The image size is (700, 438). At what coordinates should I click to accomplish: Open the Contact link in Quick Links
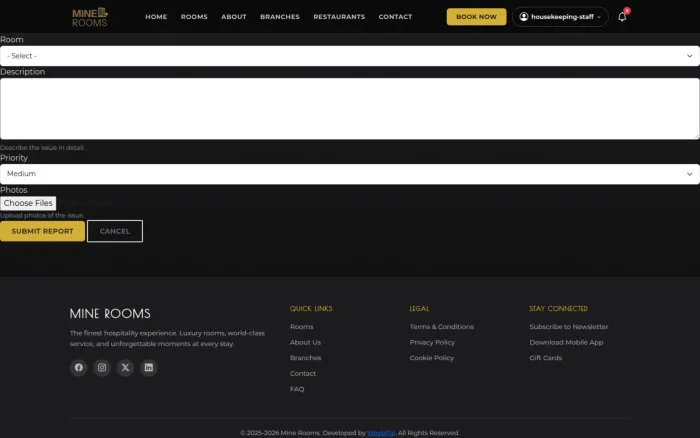303,374
